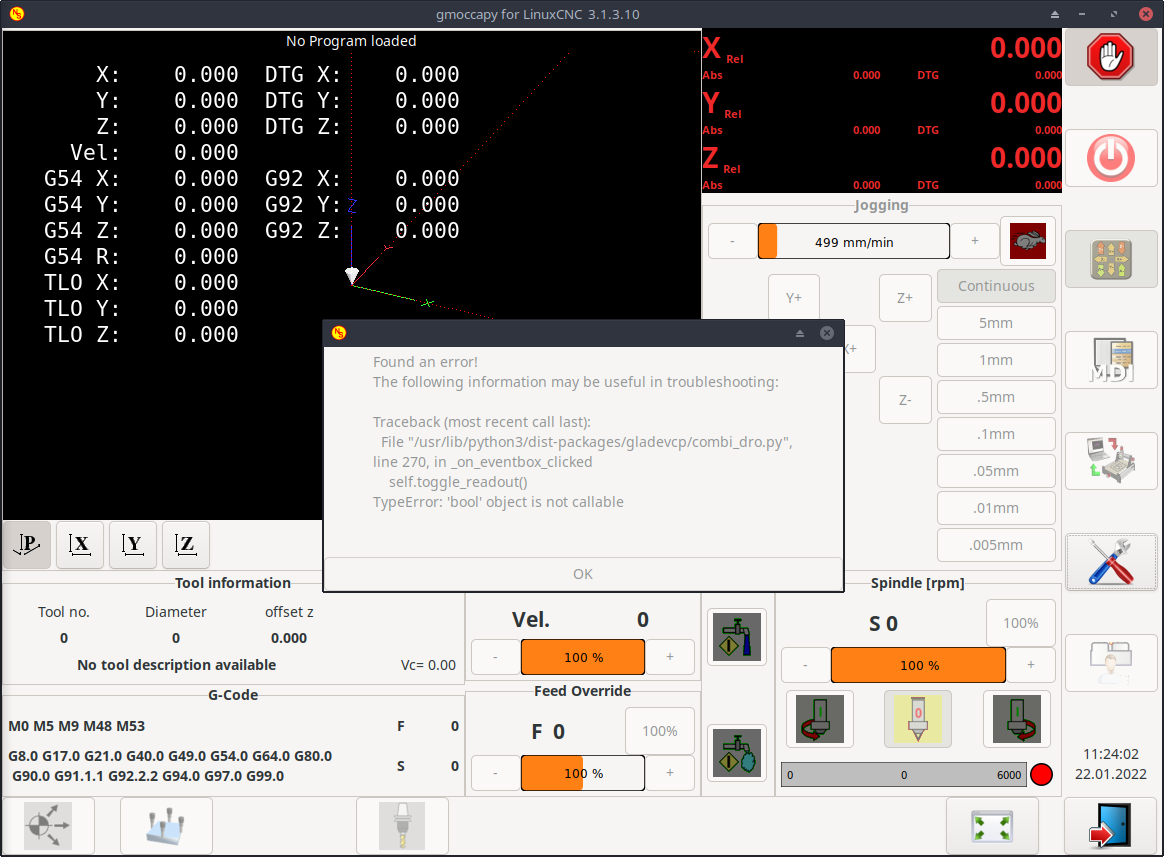
Task: Start spindle reverse rotation
Action: click(820, 719)
